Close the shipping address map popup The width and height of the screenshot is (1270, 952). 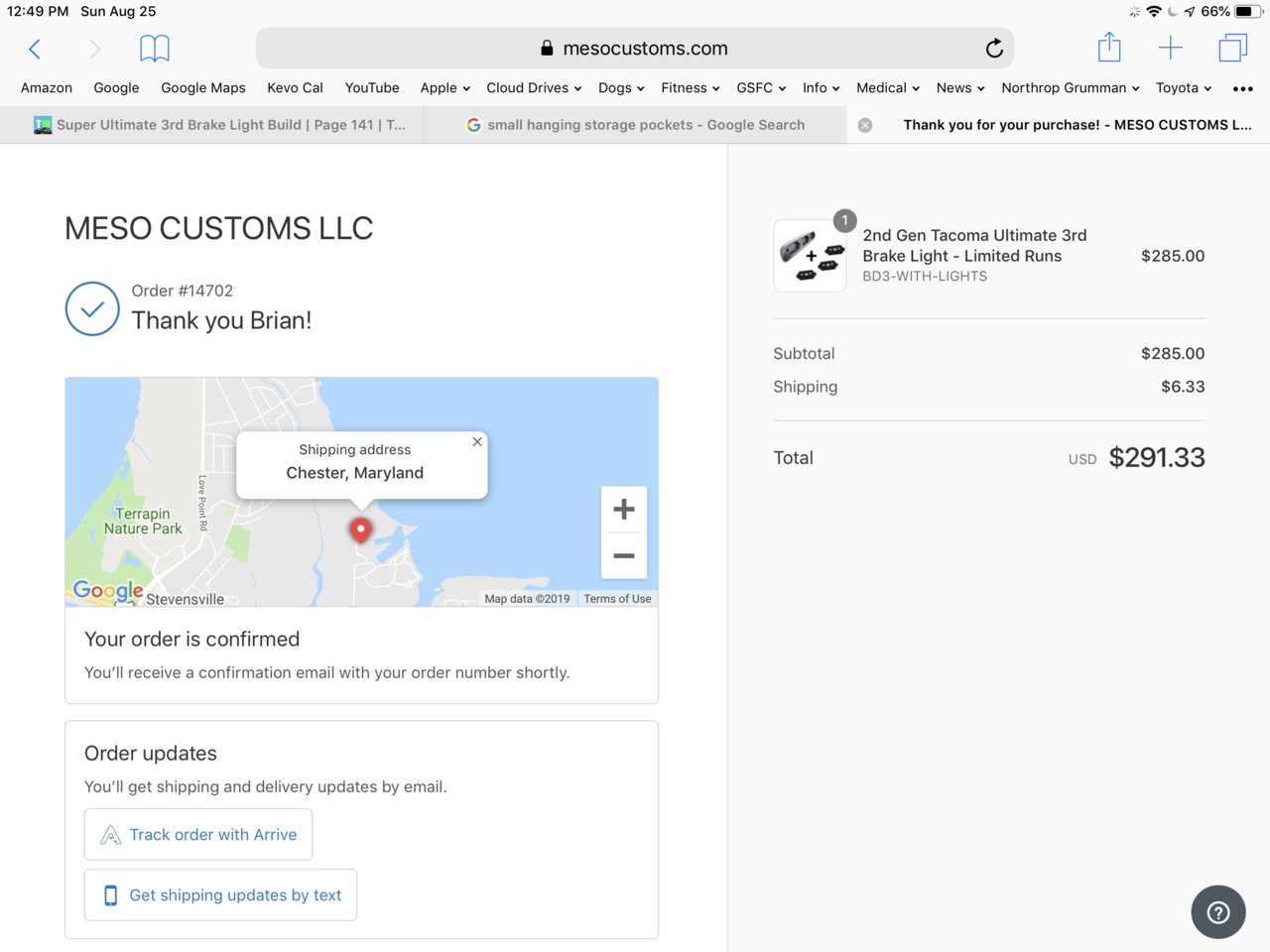coord(477,442)
